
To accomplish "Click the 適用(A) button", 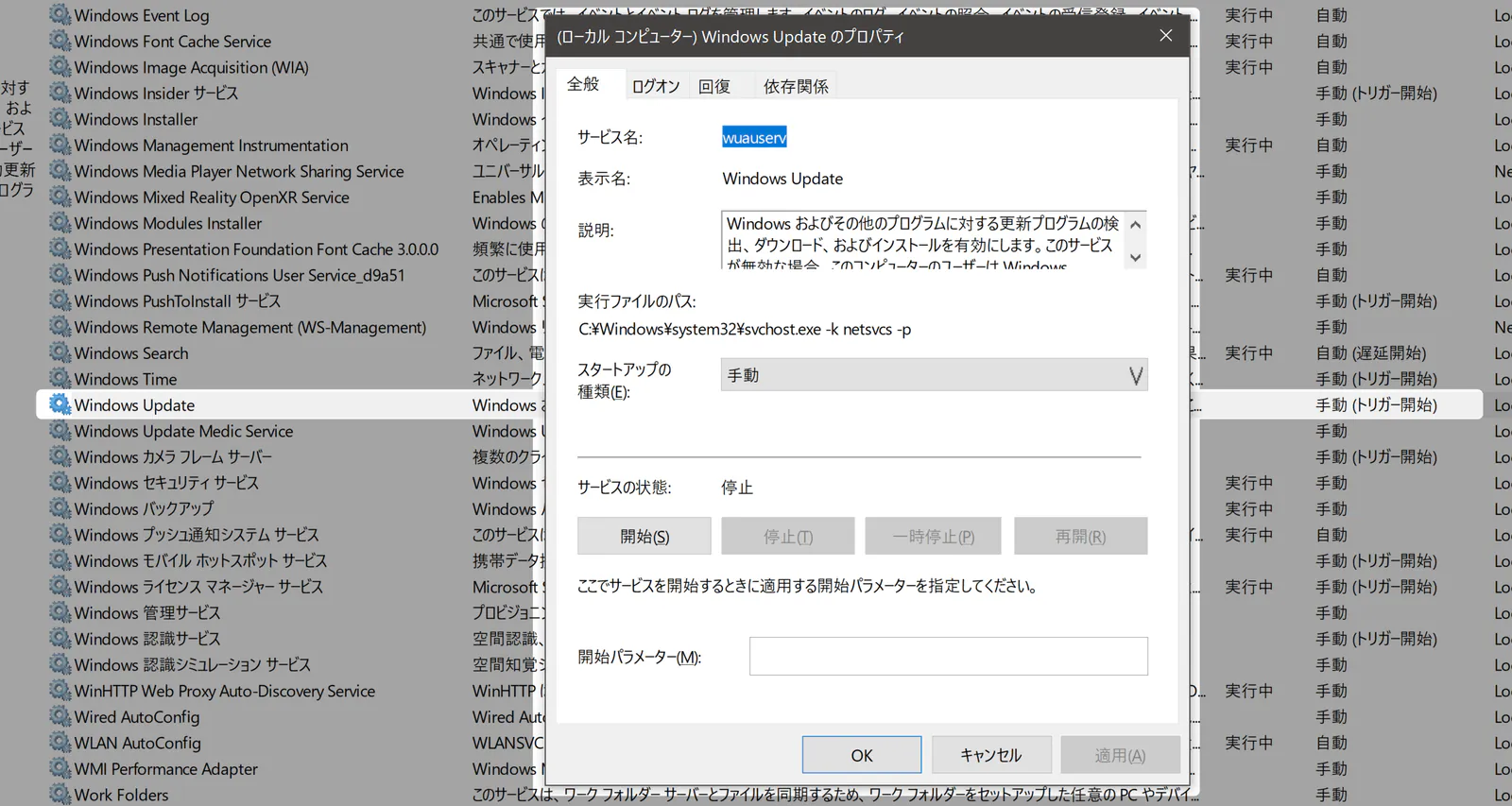I will [x=1120, y=755].
